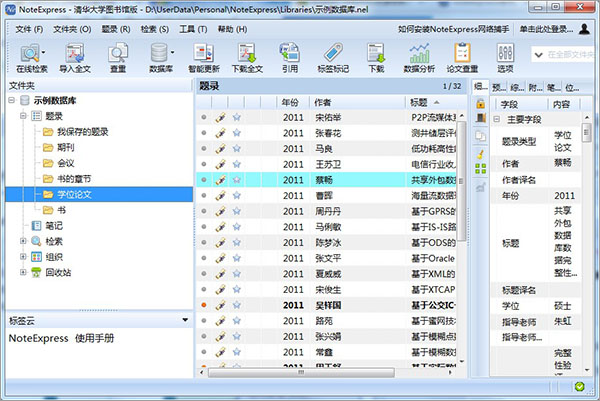600x401 pixels.
Task: Toggle the star for 陈梦冰 record
Action: pyautogui.click(x=237, y=242)
